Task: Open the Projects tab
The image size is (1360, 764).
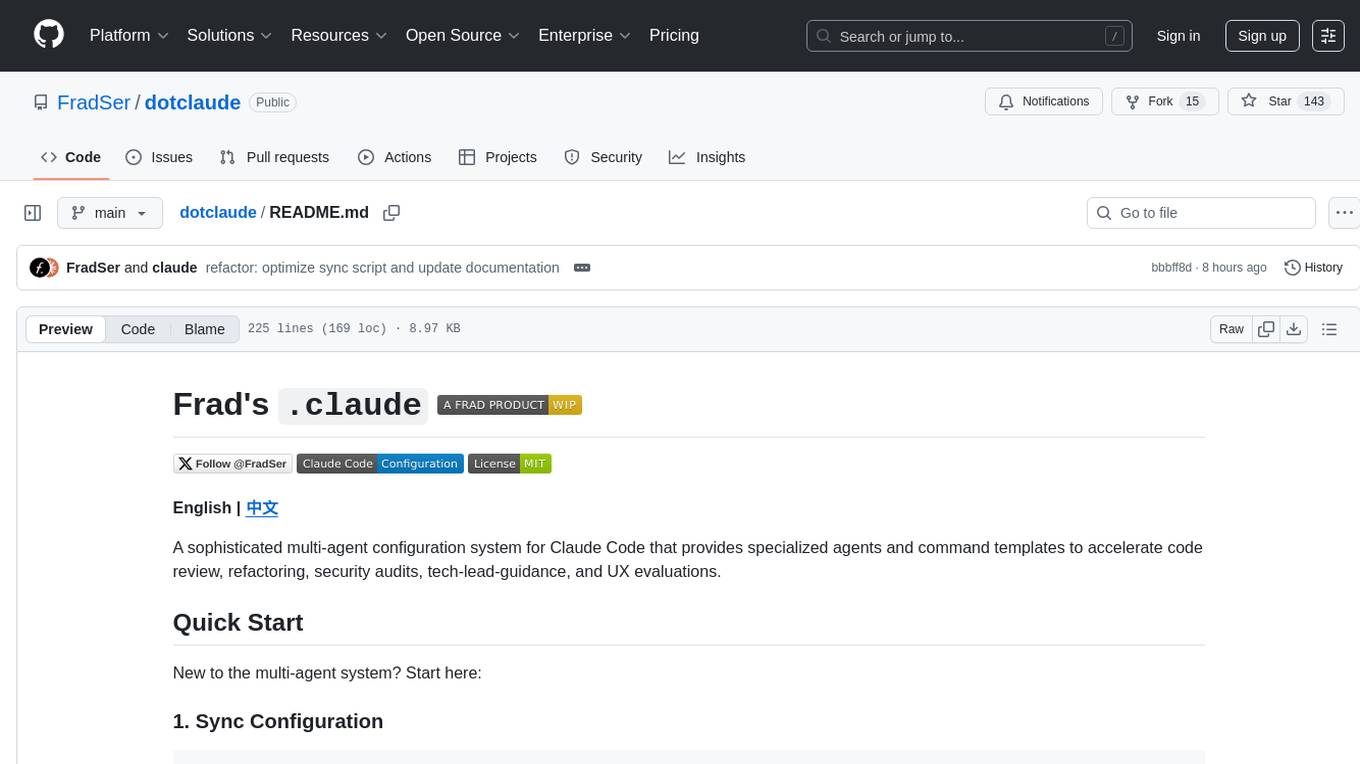Action: [x=498, y=157]
